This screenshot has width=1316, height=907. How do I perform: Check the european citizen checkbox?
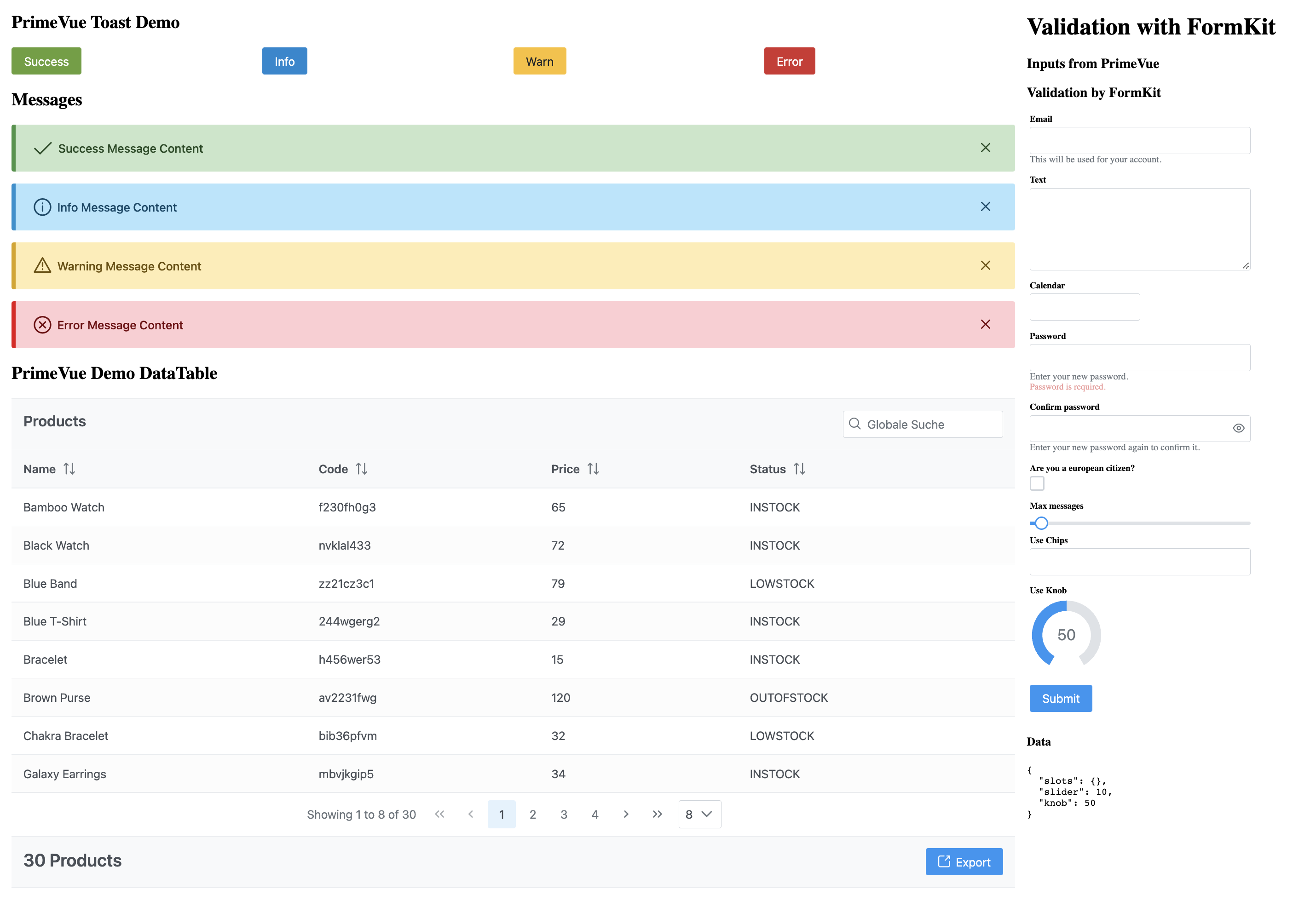pyautogui.click(x=1037, y=483)
